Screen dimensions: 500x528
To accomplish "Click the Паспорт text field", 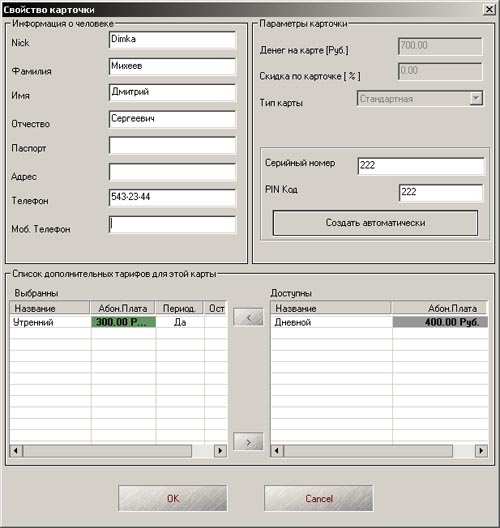I will [x=172, y=145].
